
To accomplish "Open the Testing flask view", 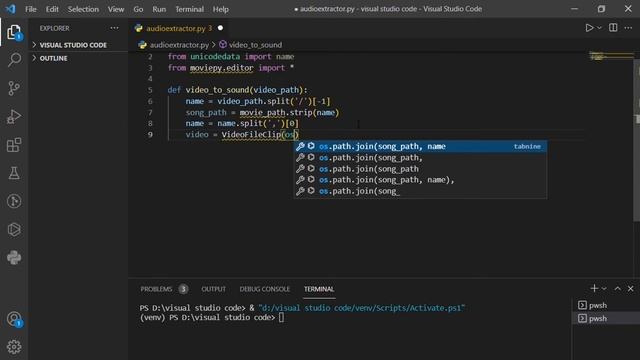I will click(x=14, y=173).
